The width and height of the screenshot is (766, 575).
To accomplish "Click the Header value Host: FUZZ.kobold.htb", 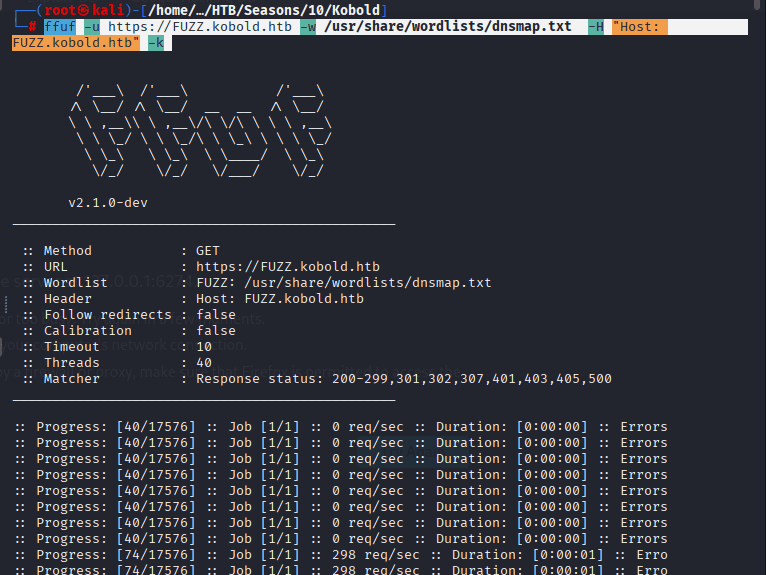I will coord(280,299).
